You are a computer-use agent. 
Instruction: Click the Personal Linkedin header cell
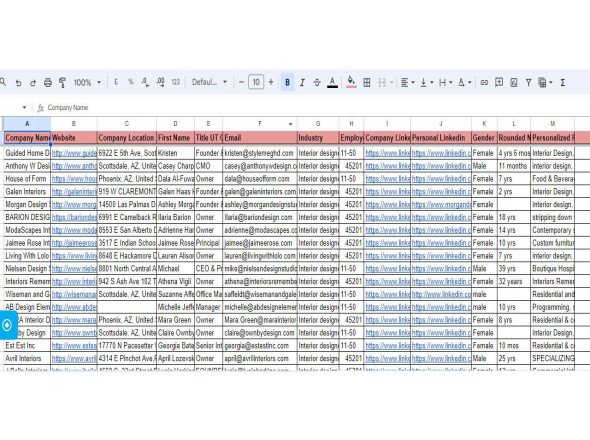441,138
